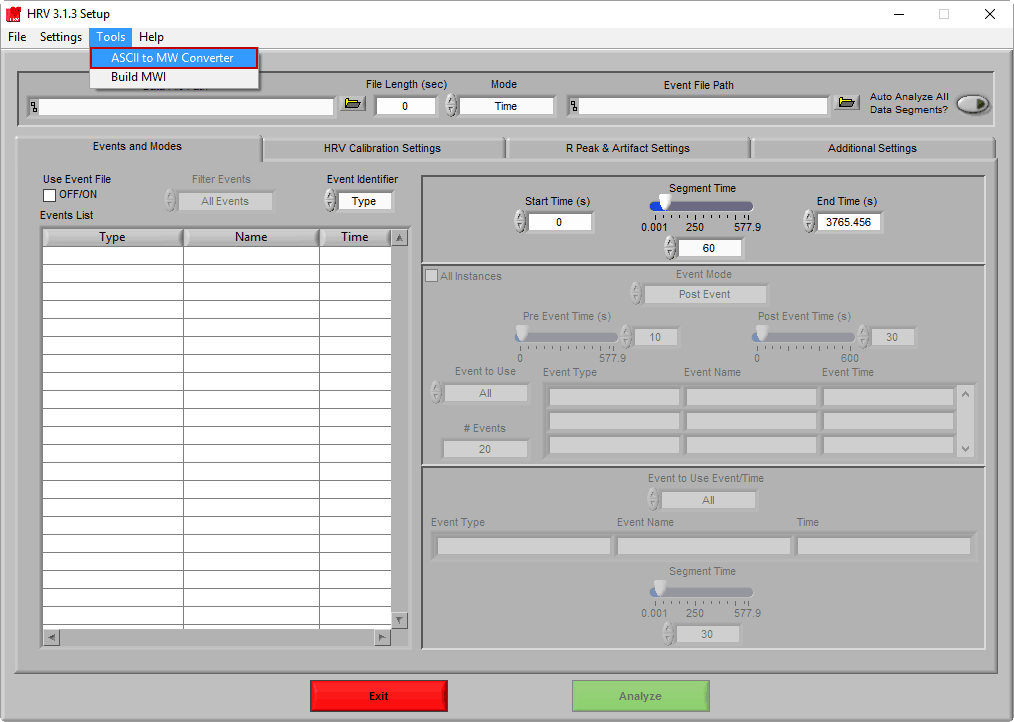Open the Event Identifier Type selector
The height and width of the screenshot is (722, 1014).
tap(365, 201)
